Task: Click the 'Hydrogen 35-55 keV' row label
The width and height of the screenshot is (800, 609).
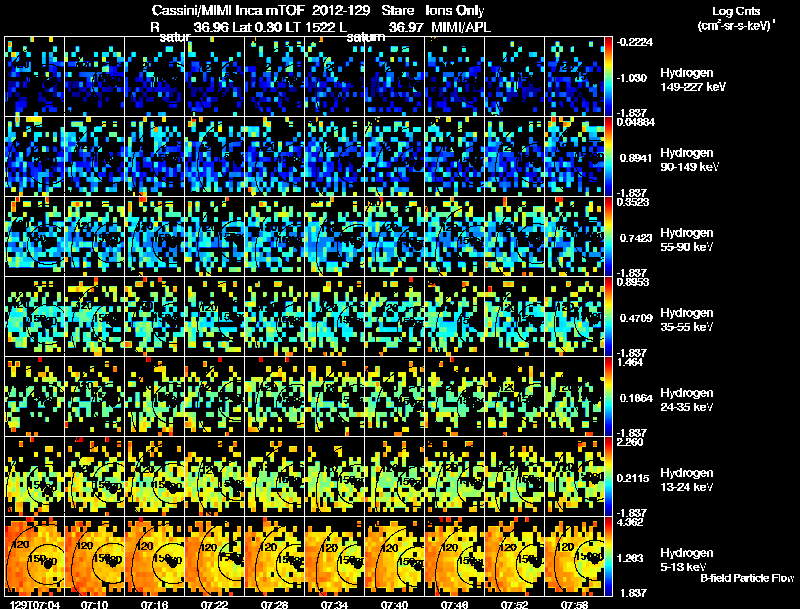Action: (687, 320)
